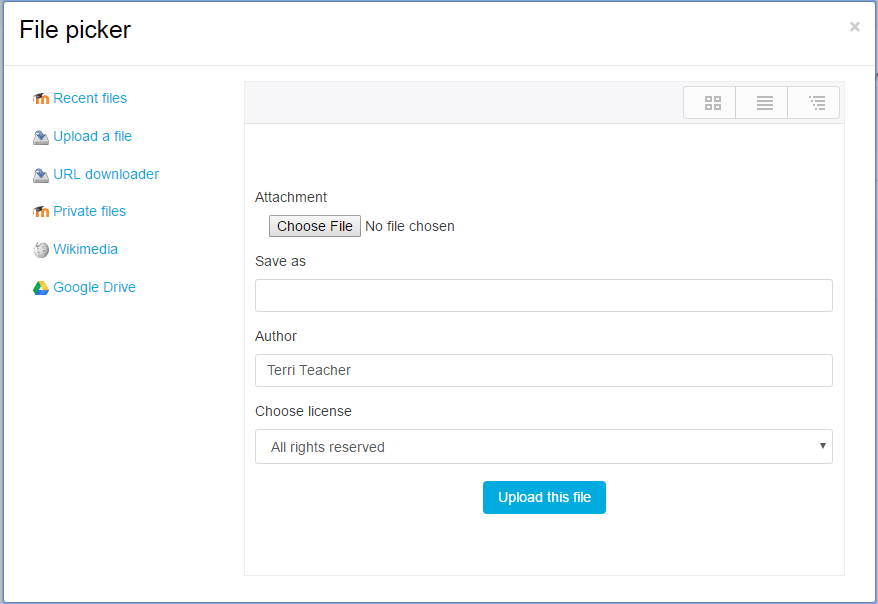This screenshot has height=604, width=878.
Task: Open the Google Drive repository link
Action: 94,287
